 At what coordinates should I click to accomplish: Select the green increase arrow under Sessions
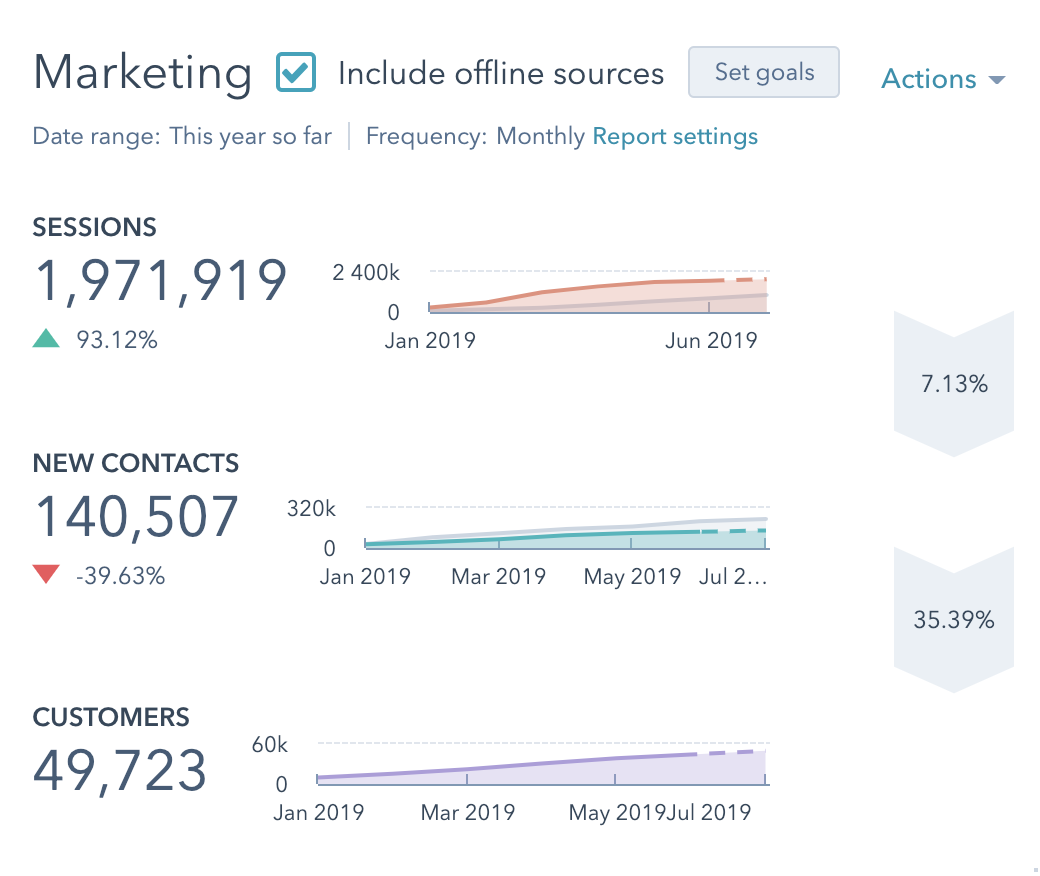click(x=47, y=339)
